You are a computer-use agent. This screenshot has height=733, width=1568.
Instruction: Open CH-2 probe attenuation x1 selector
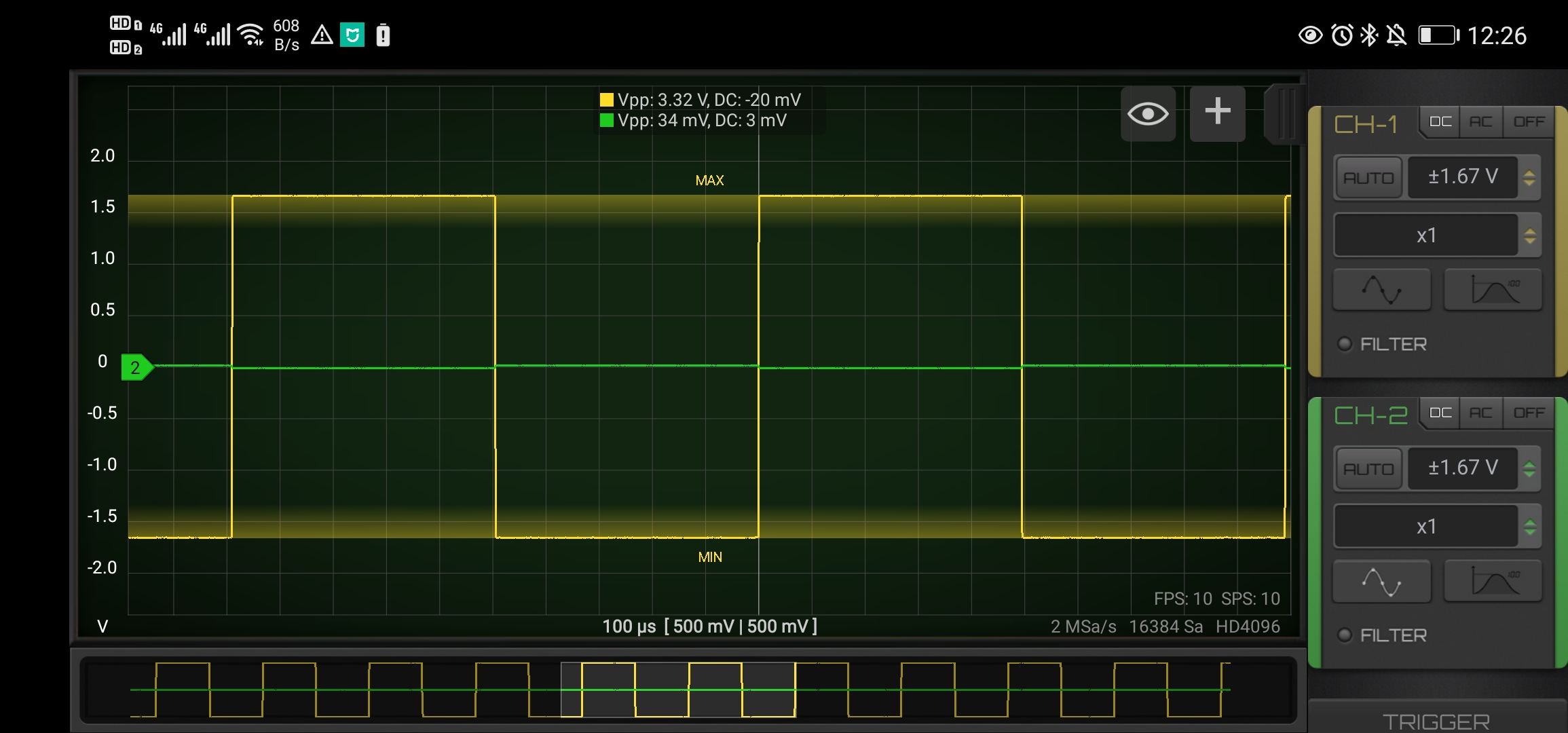point(1426,527)
